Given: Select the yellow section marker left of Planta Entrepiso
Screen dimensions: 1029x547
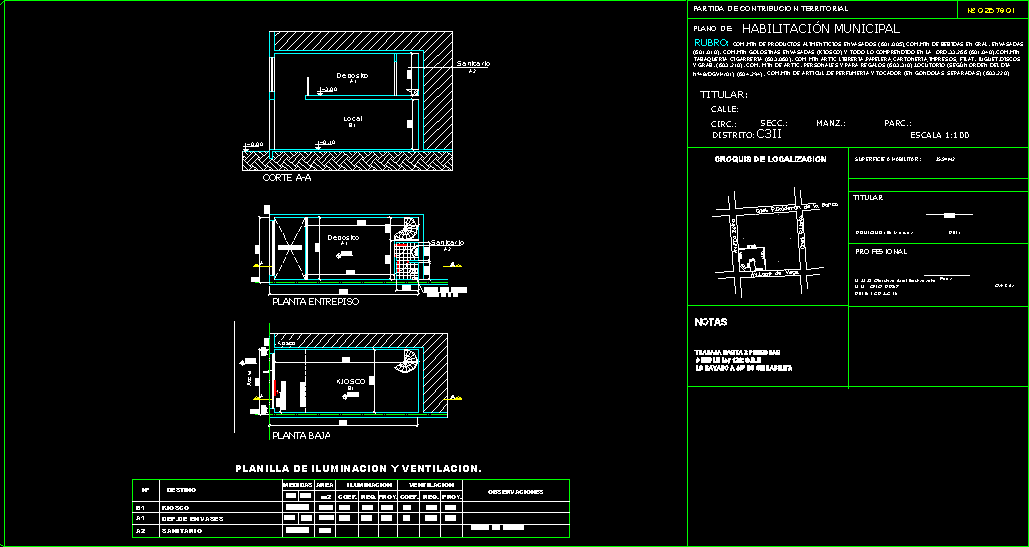Looking at the screenshot, I should pos(258,264).
